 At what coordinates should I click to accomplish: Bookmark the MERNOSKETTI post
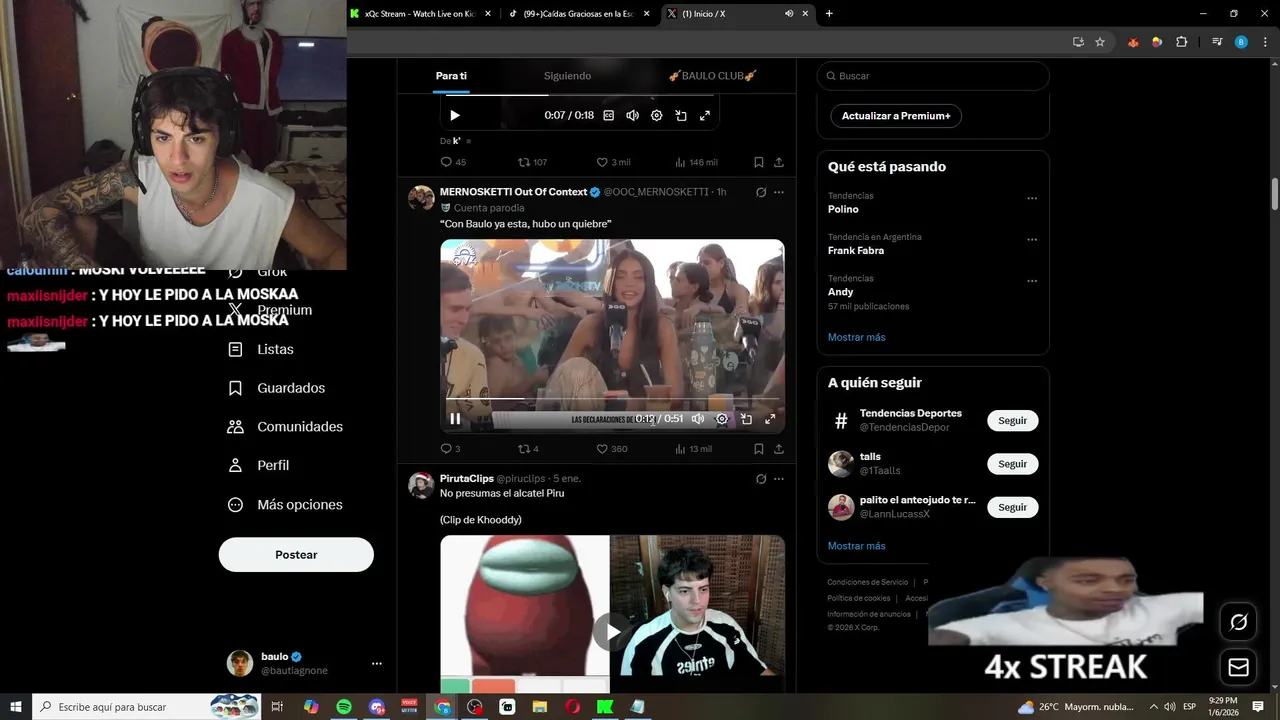(x=758, y=449)
